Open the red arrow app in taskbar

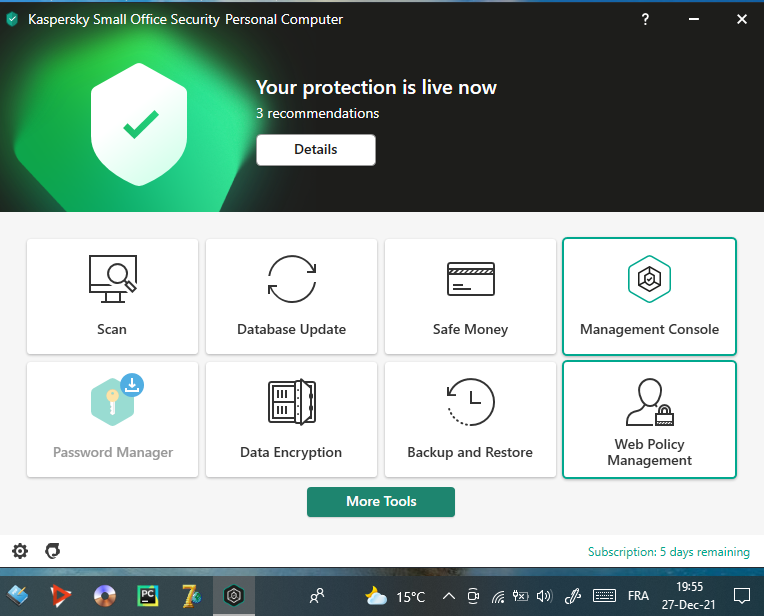pos(61,596)
